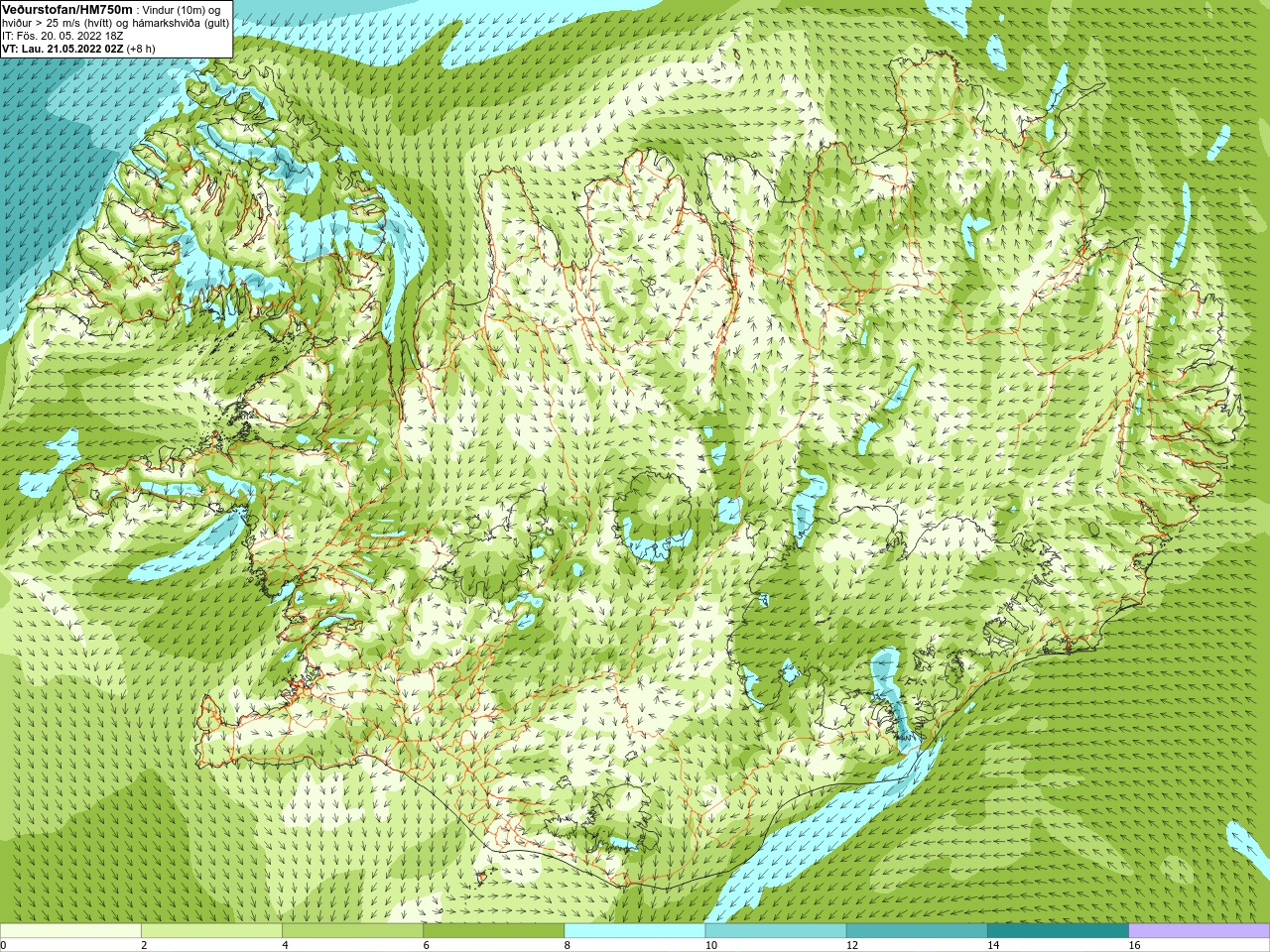Click the "Veðurstofan/HM750m" title text

(66, 9)
